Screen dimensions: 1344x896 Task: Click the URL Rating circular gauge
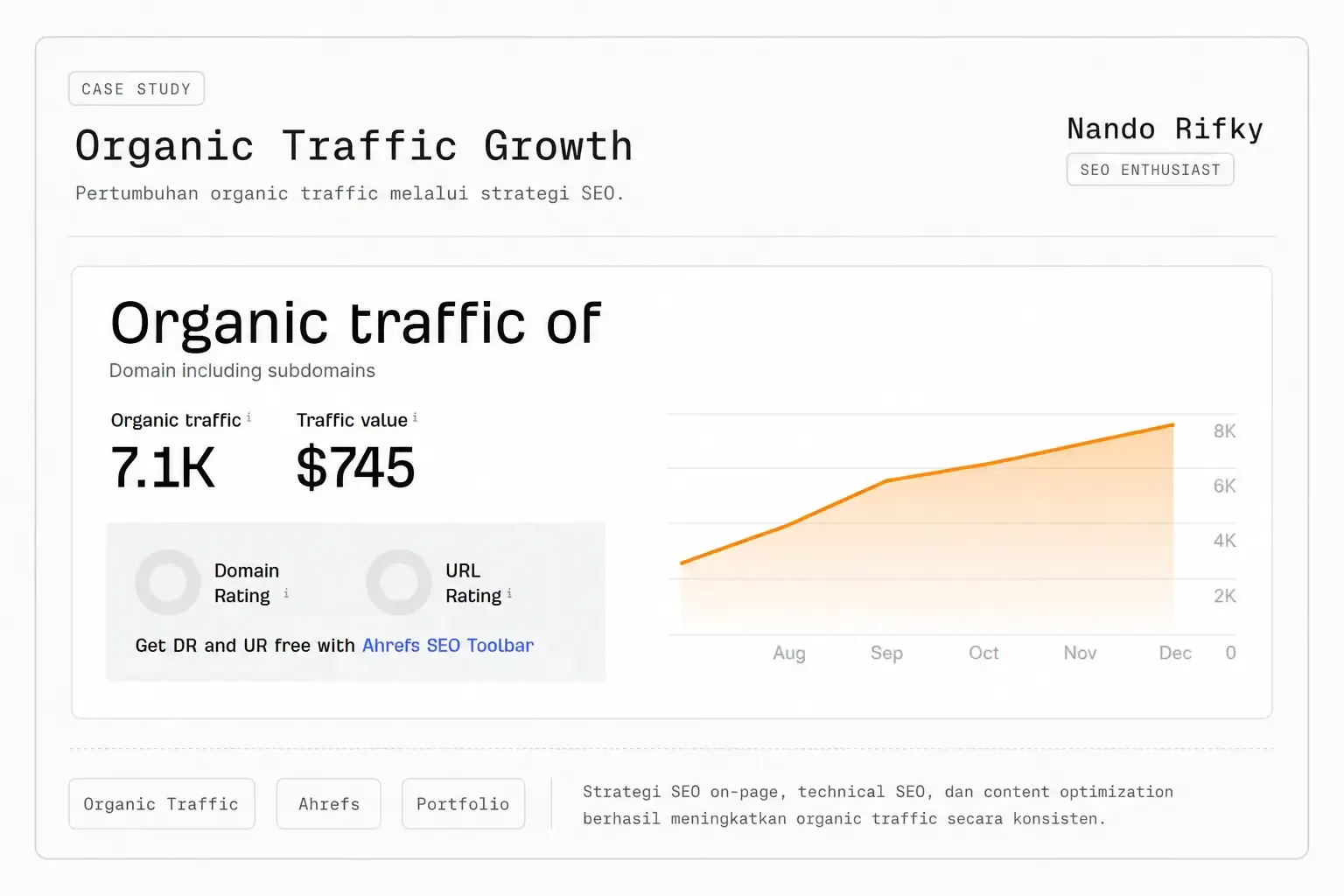(x=399, y=582)
